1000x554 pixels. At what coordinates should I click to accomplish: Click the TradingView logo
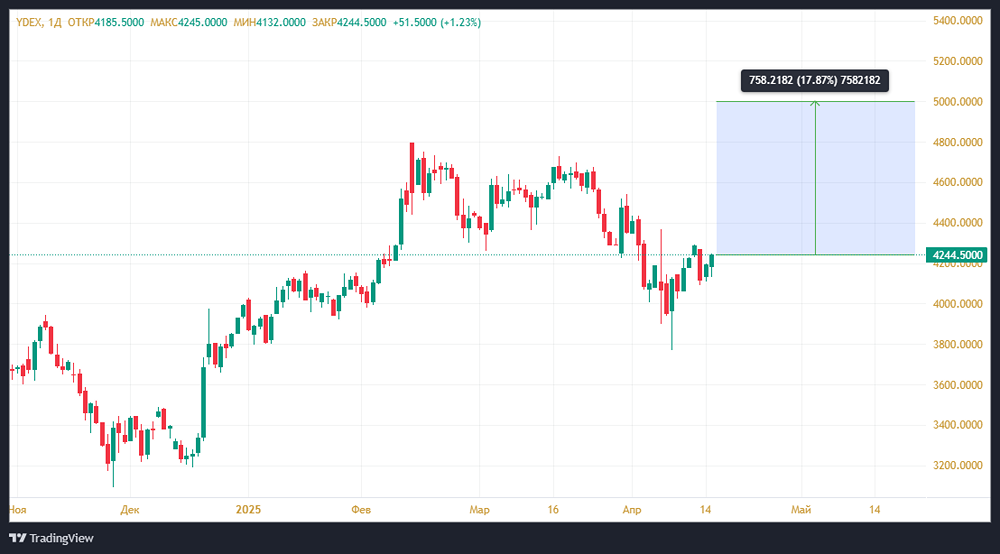pos(51,538)
